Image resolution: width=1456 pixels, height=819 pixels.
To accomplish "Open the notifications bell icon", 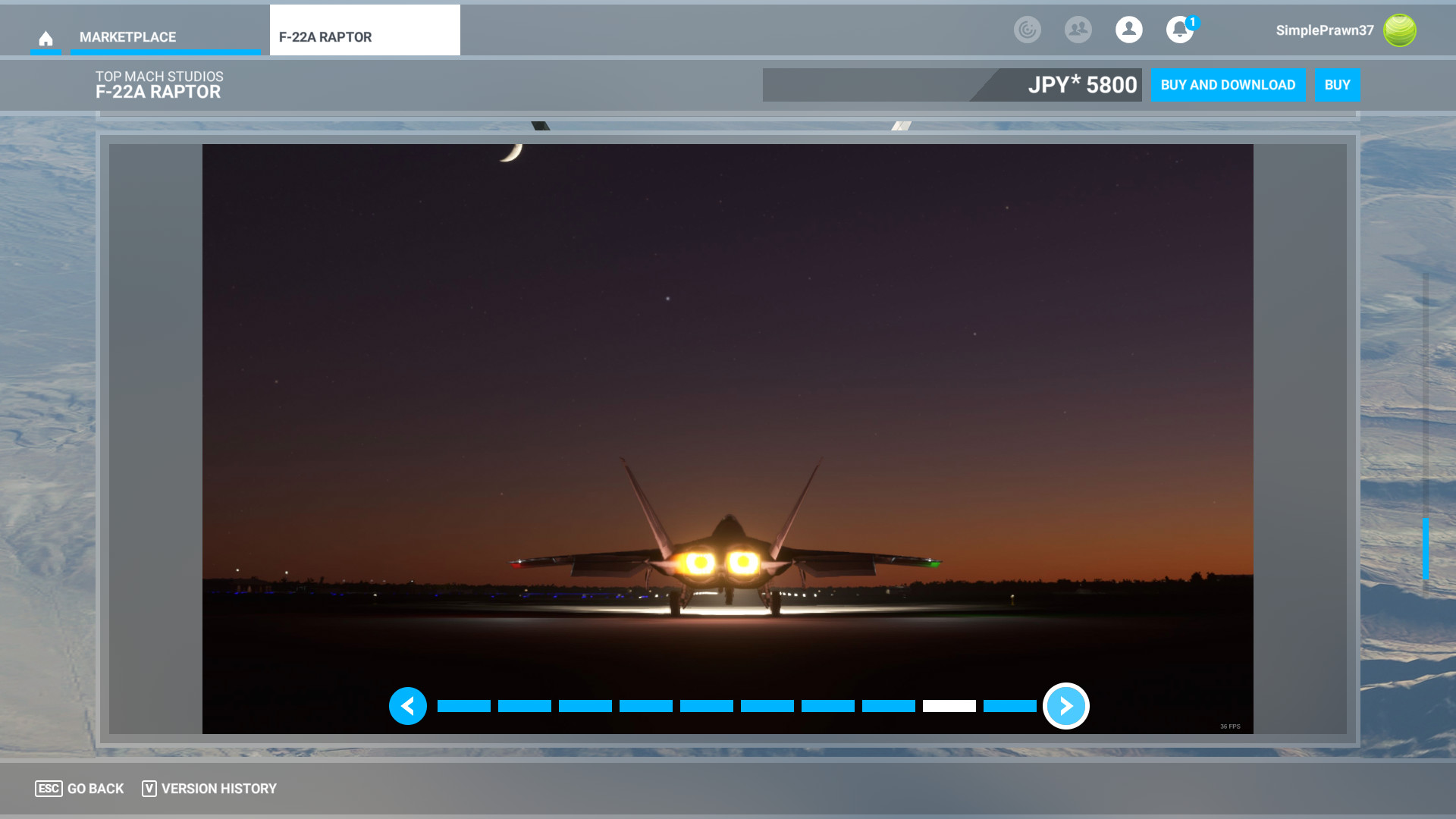I will (x=1179, y=30).
